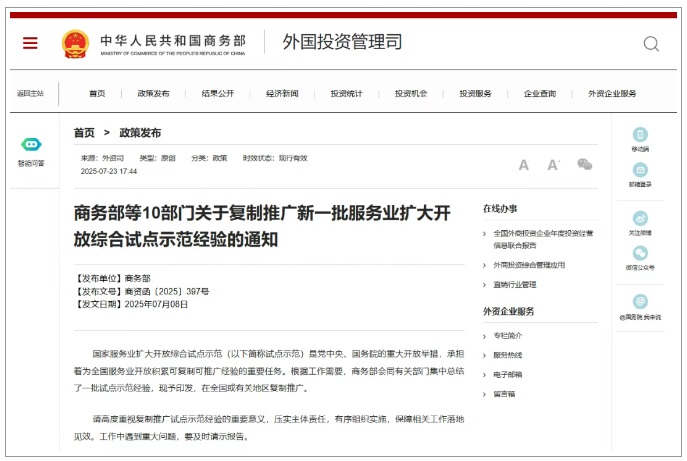687x461 pixels.
Task: Open the 服务热线 sidebar link
Action: 508,355
